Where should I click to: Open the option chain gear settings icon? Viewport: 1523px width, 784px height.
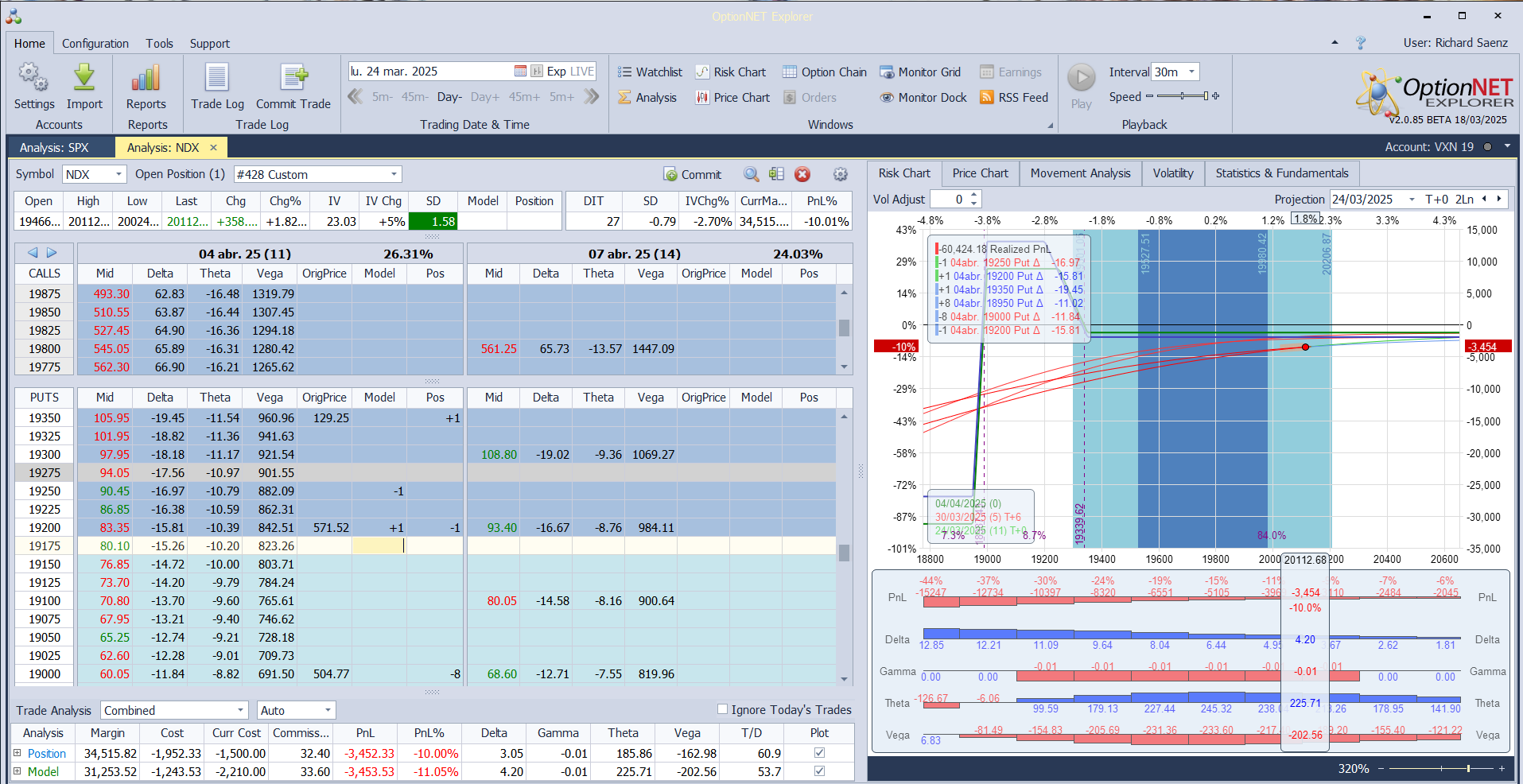840,174
